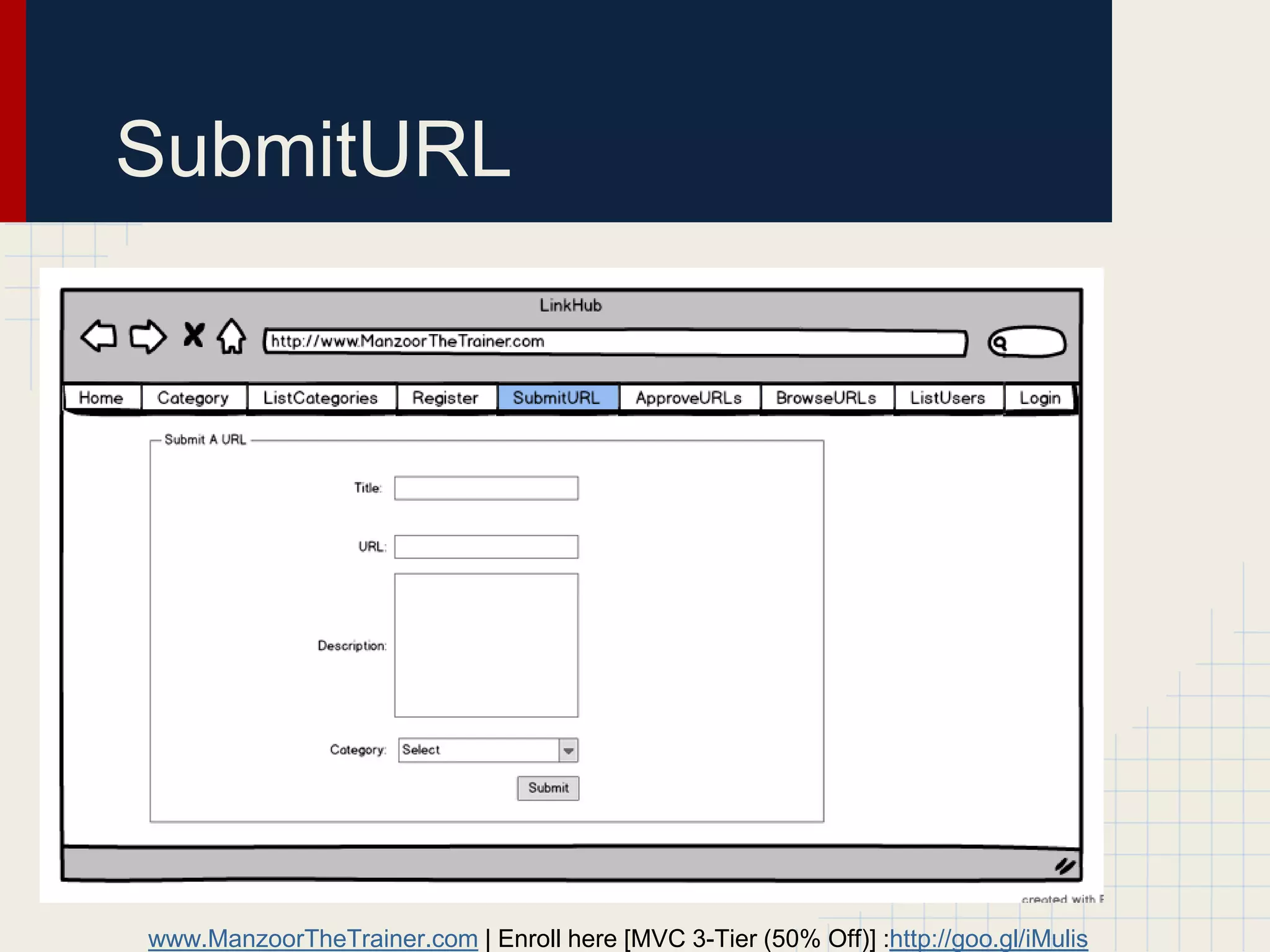Click the browser search box
Image resolution: width=1270 pixels, height=952 pixels.
coord(1028,342)
